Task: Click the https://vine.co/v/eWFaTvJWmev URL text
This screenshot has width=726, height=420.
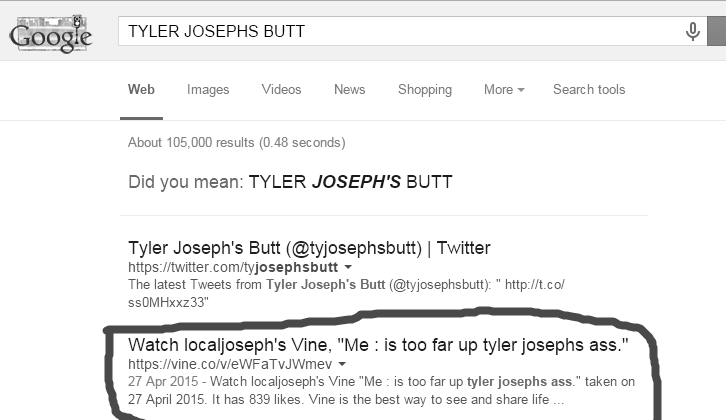Action: (230, 364)
